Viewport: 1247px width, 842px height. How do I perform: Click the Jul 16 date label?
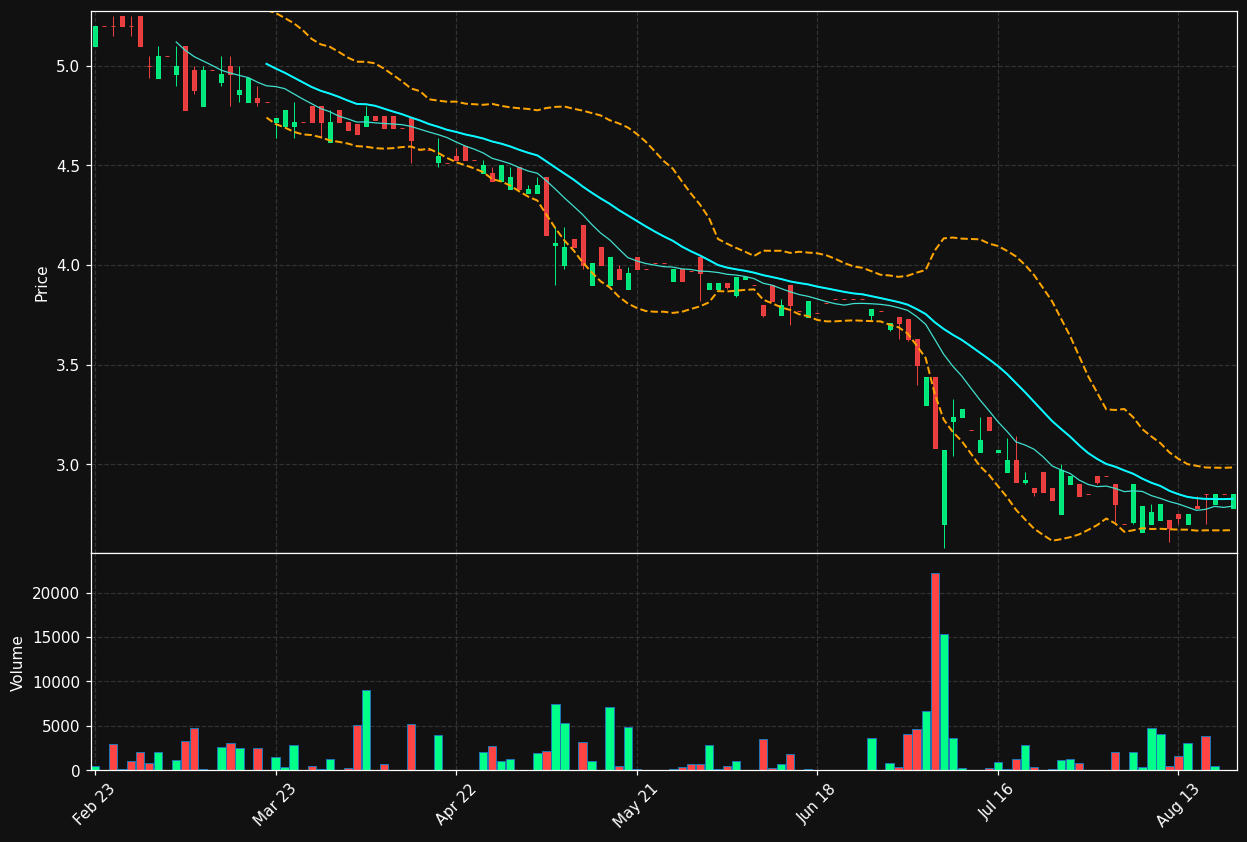tap(996, 803)
